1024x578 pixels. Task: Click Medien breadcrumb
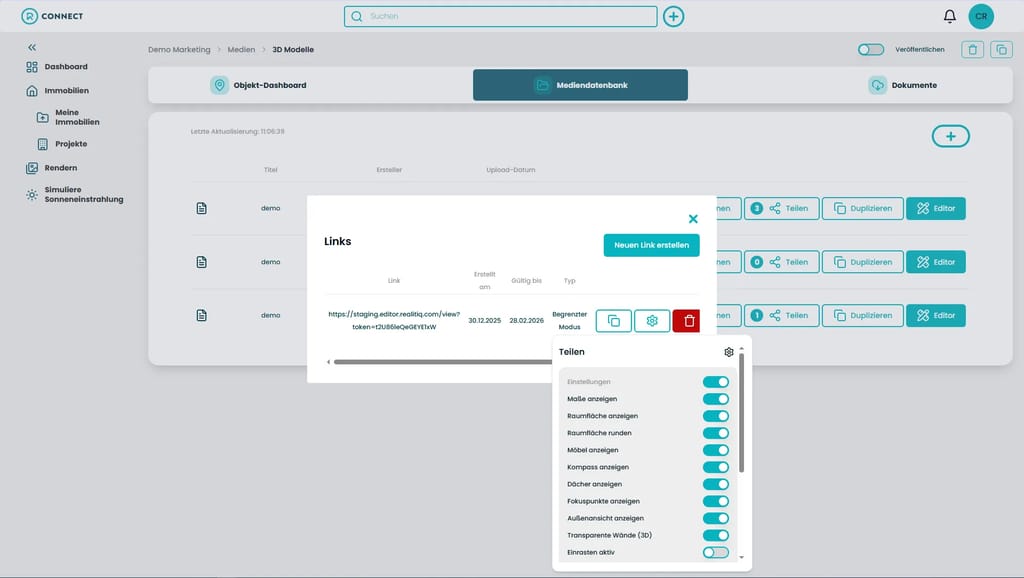coord(241,50)
